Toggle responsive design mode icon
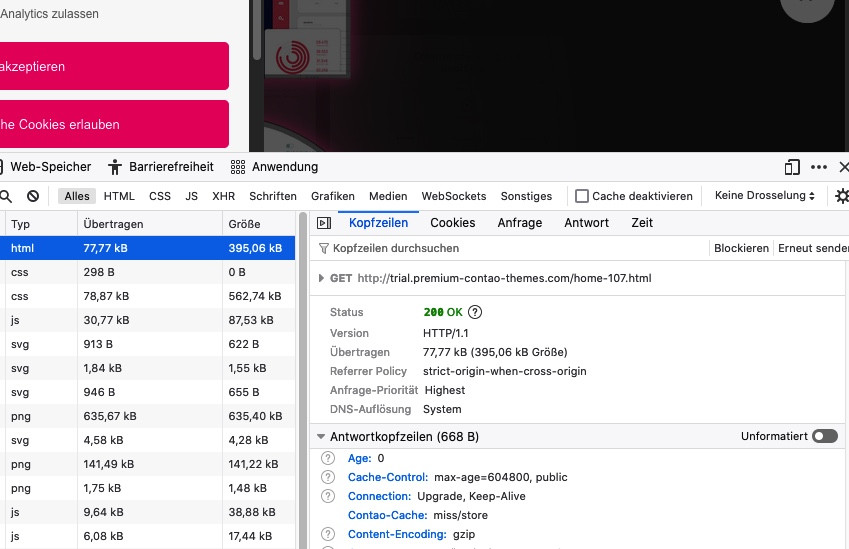 792,167
